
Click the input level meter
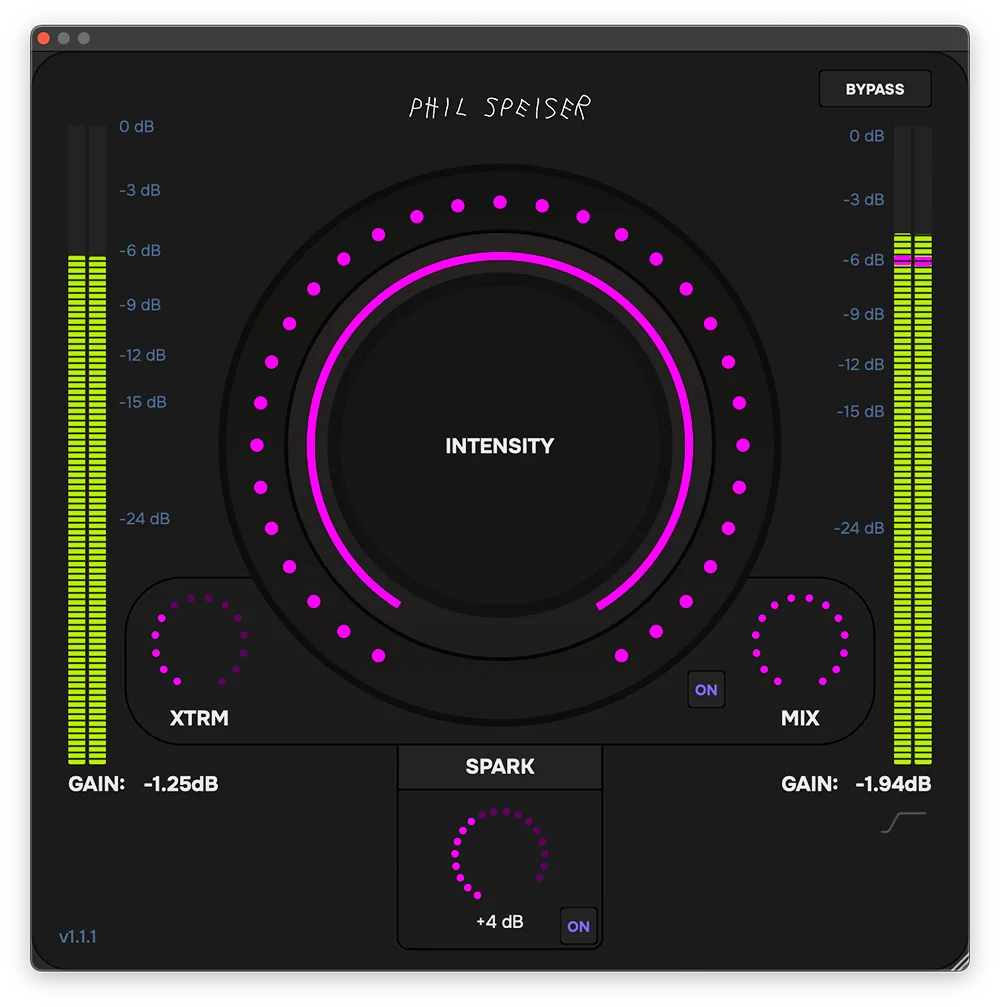[87, 444]
